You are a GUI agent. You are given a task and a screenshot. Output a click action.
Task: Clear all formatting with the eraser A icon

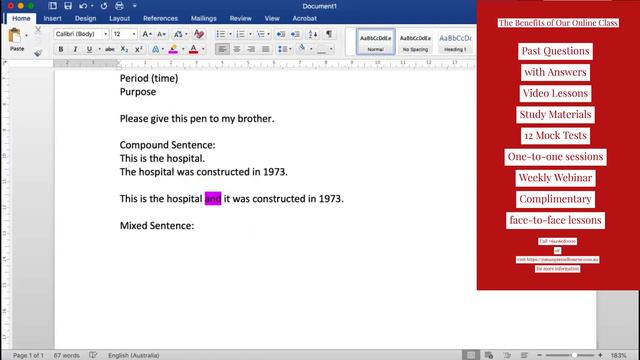pos(199,34)
